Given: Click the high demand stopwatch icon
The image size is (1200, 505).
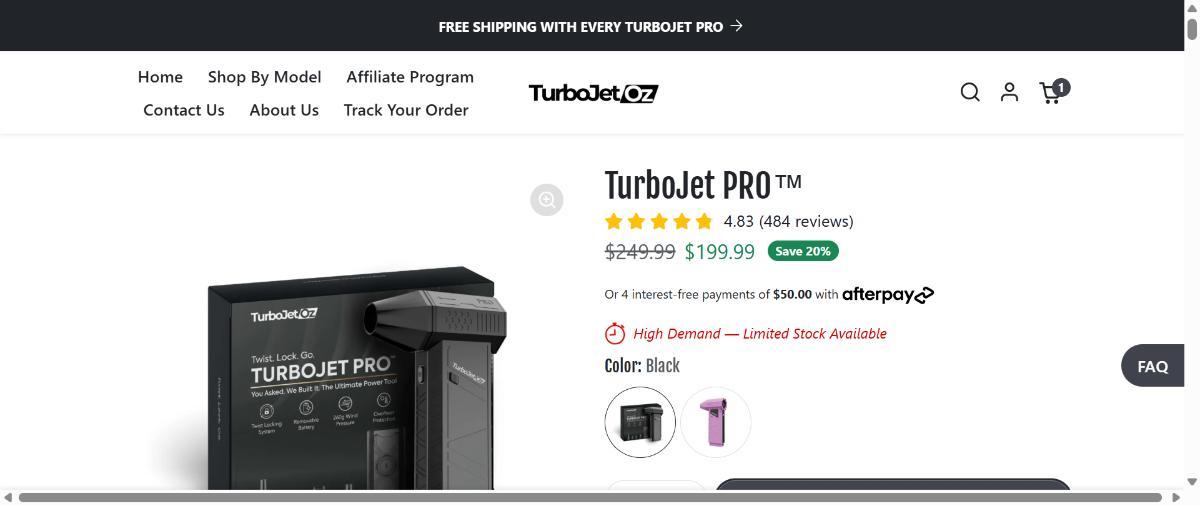Looking at the screenshot, I should [x=615, y=333].
